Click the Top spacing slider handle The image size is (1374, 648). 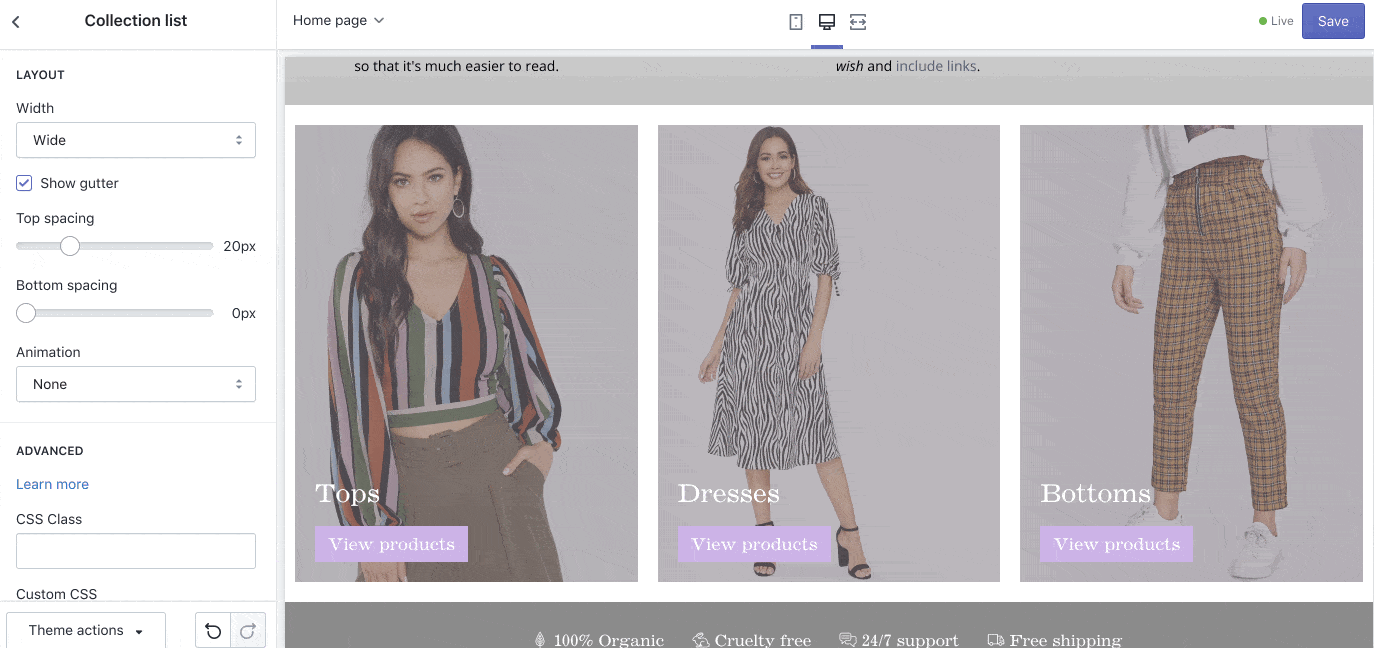click(70, 246)
